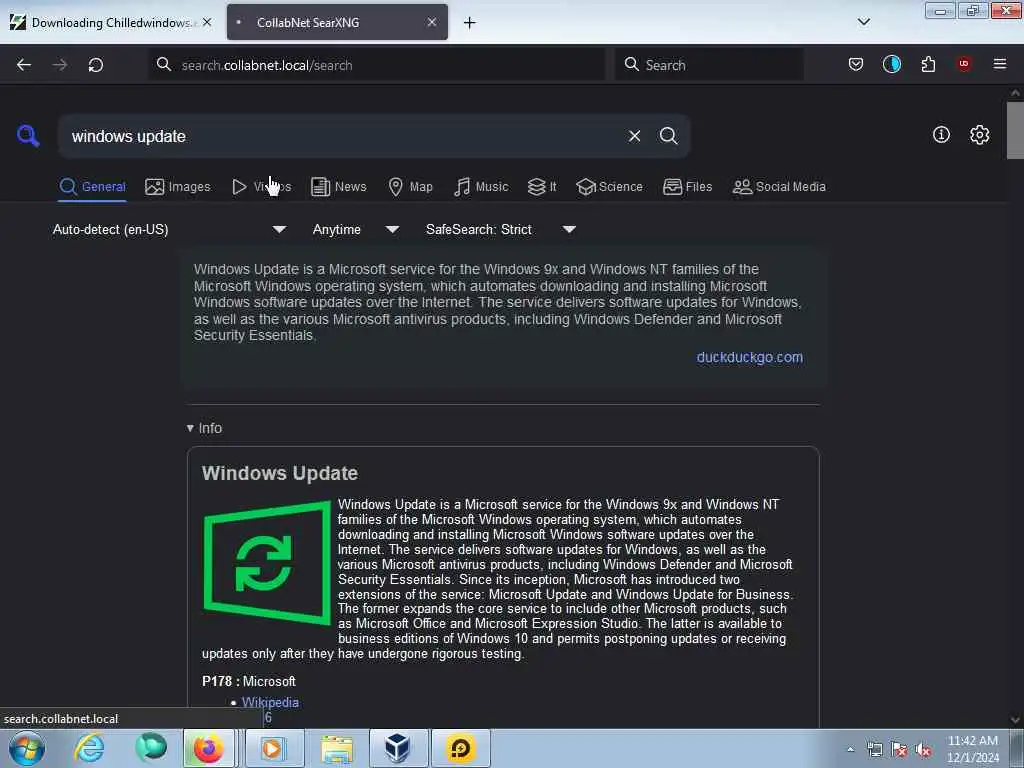
Task: Click the SearXNG magnifier logo
Action: pos(28,136)
